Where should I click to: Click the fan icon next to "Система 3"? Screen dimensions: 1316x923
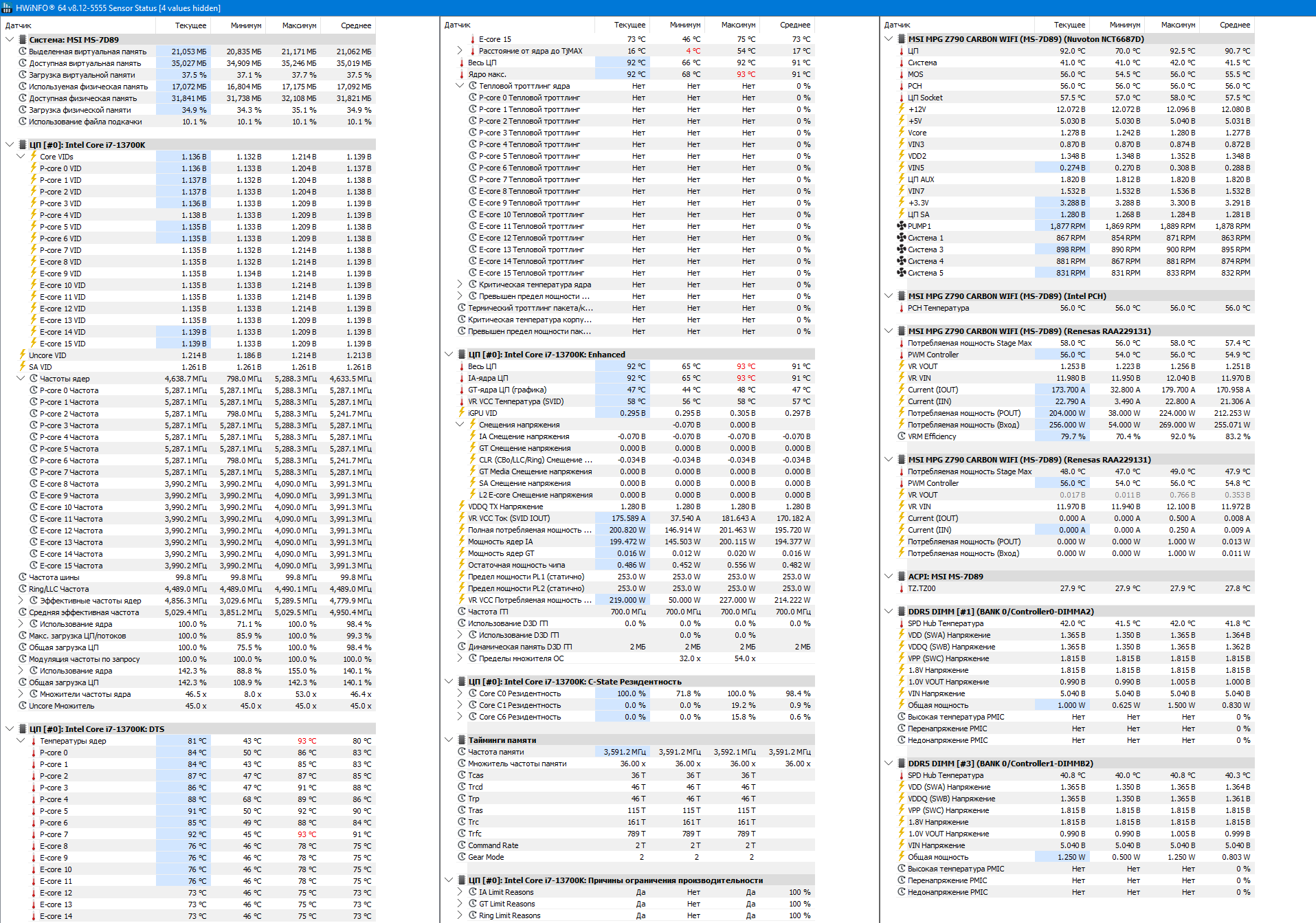902,249
